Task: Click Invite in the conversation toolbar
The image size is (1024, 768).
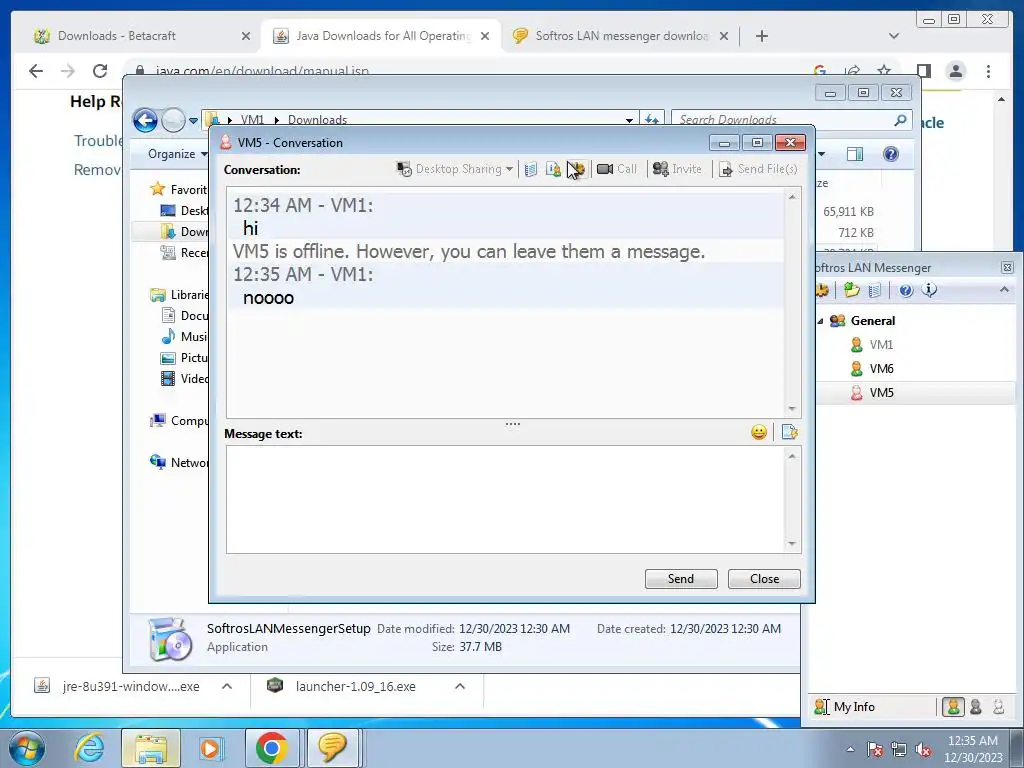Action: tap(677, 169)
